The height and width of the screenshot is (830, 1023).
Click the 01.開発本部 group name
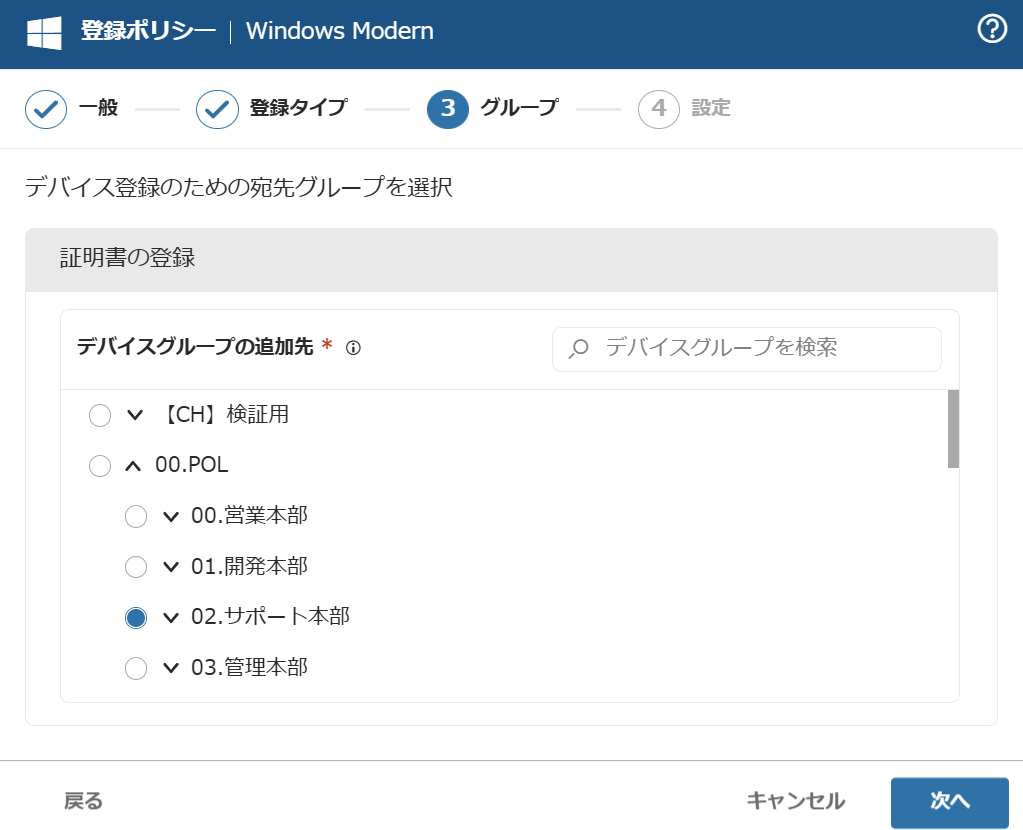[x=249, y=566]
